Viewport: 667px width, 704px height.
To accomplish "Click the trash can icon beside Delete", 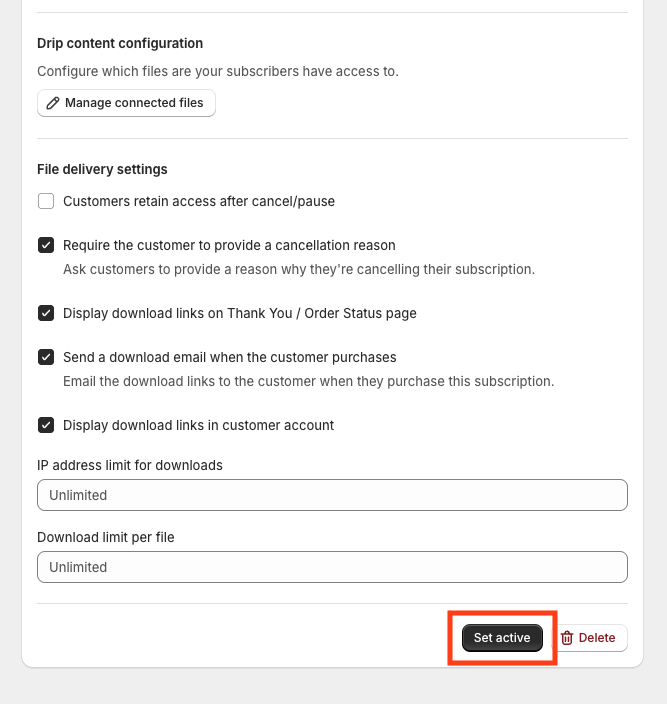I will 567,638.
